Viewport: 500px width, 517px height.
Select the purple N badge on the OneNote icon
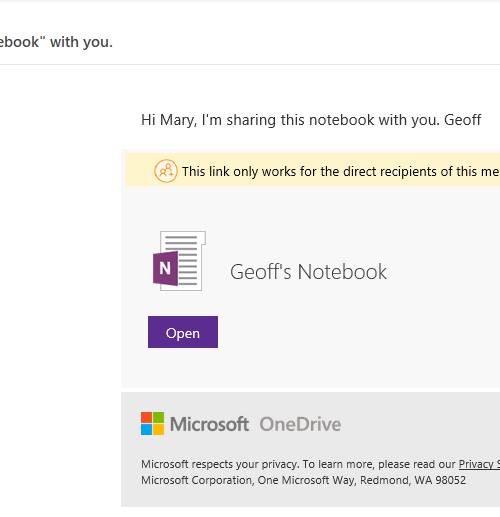tap(165, 268)
